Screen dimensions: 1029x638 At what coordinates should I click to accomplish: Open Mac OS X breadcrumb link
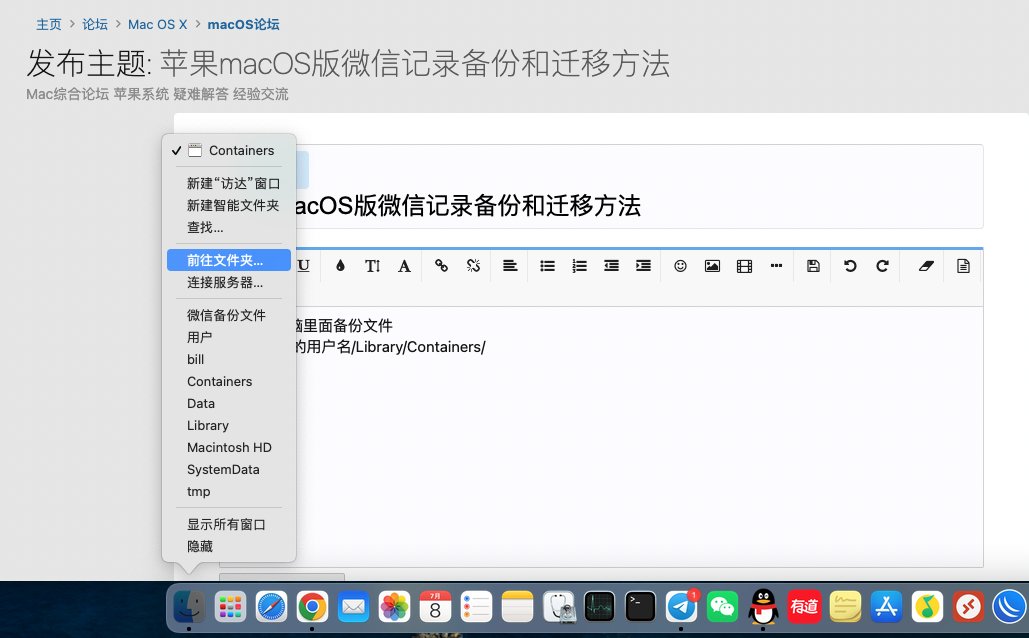tap(158, 24)
